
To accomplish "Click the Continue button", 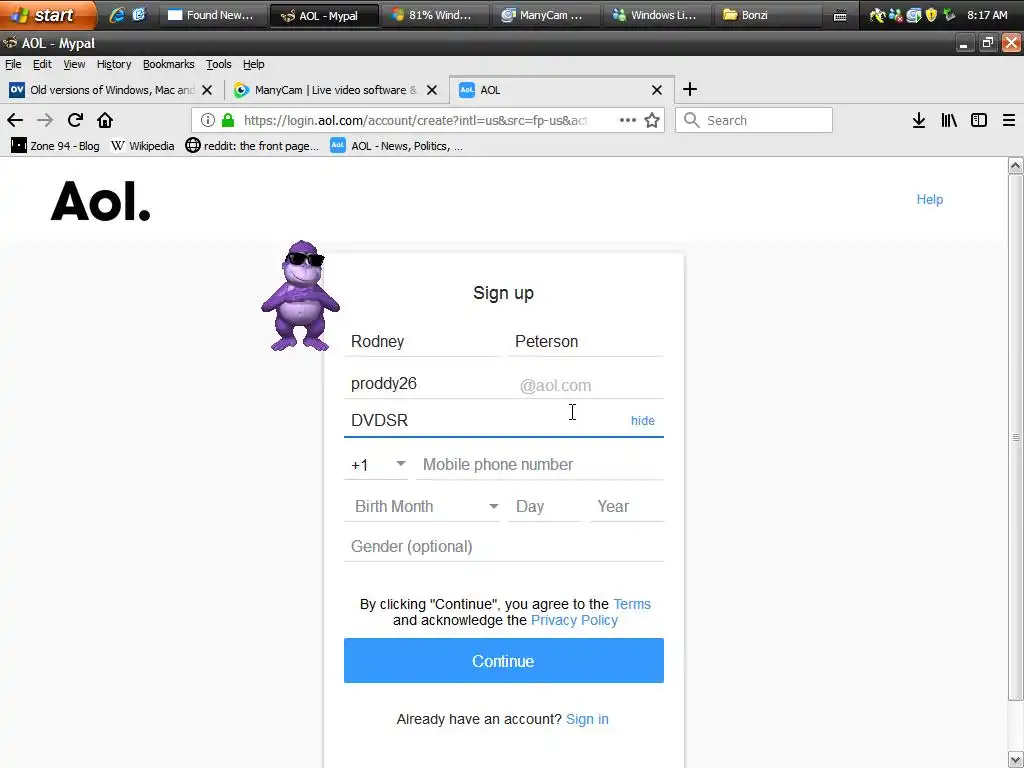I will (x=504, y=661).
